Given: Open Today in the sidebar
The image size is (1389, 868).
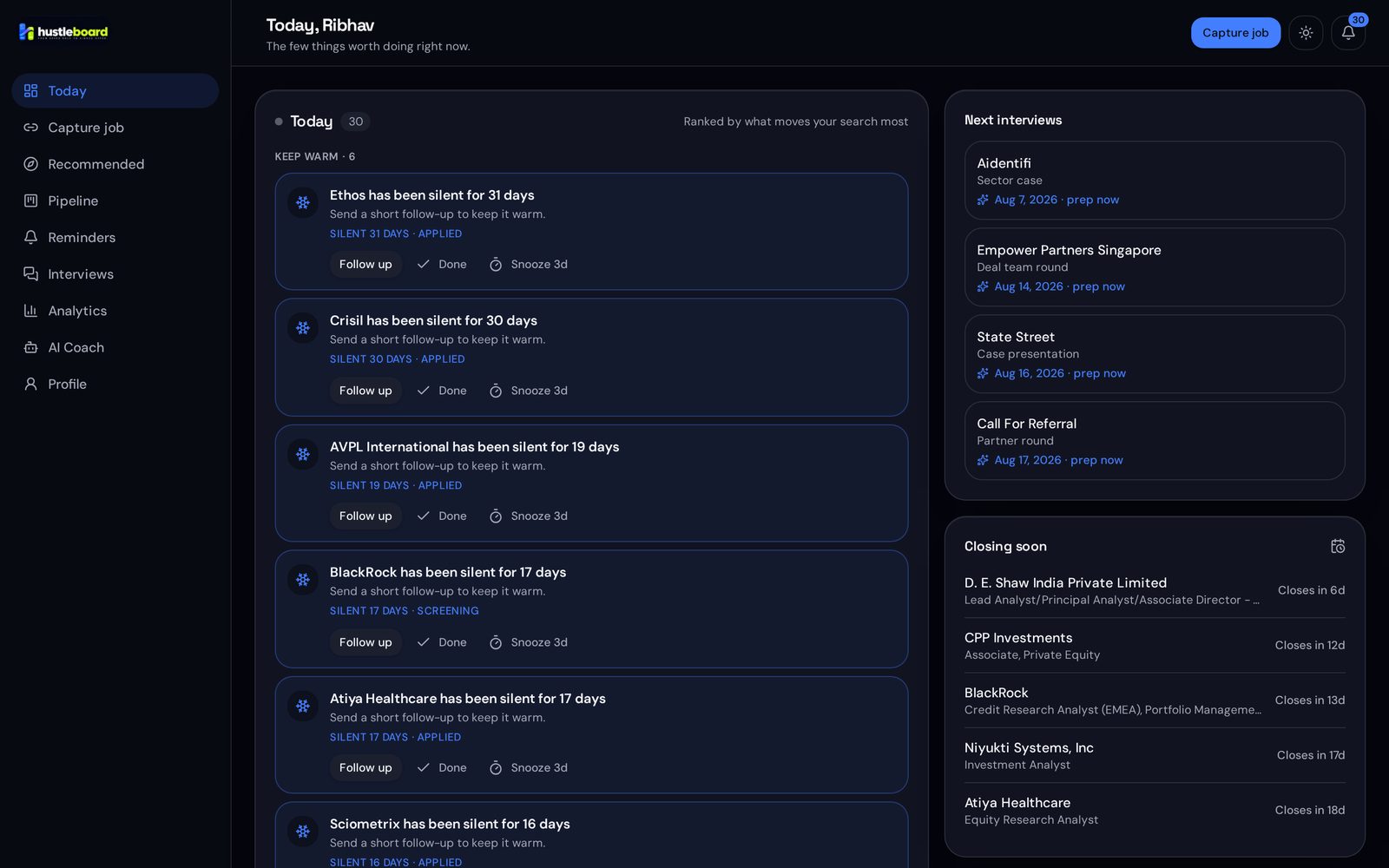Looking at the screenshot, I should (x=115, y=90).
